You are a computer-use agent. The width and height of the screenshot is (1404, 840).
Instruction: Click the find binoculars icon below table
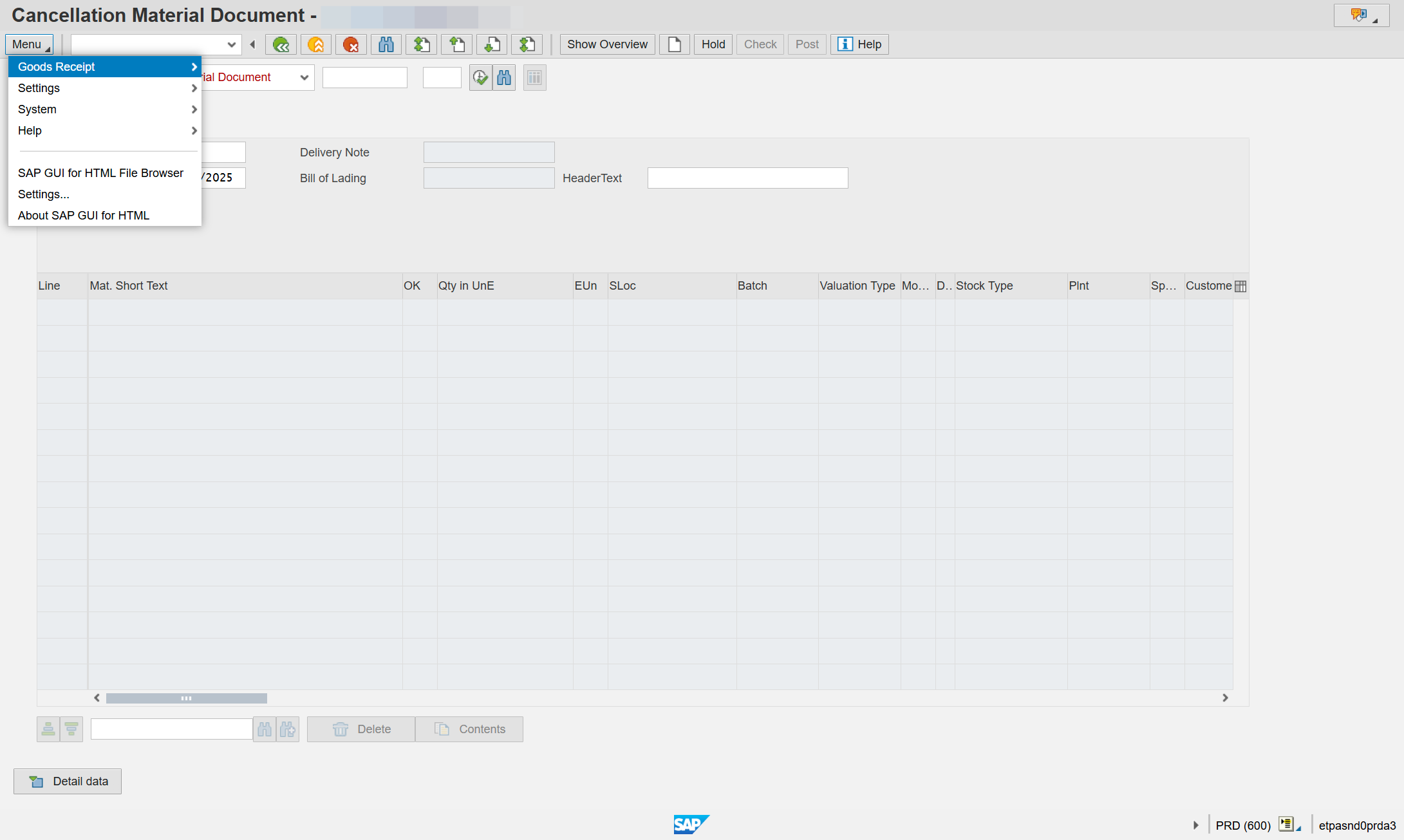265,729
